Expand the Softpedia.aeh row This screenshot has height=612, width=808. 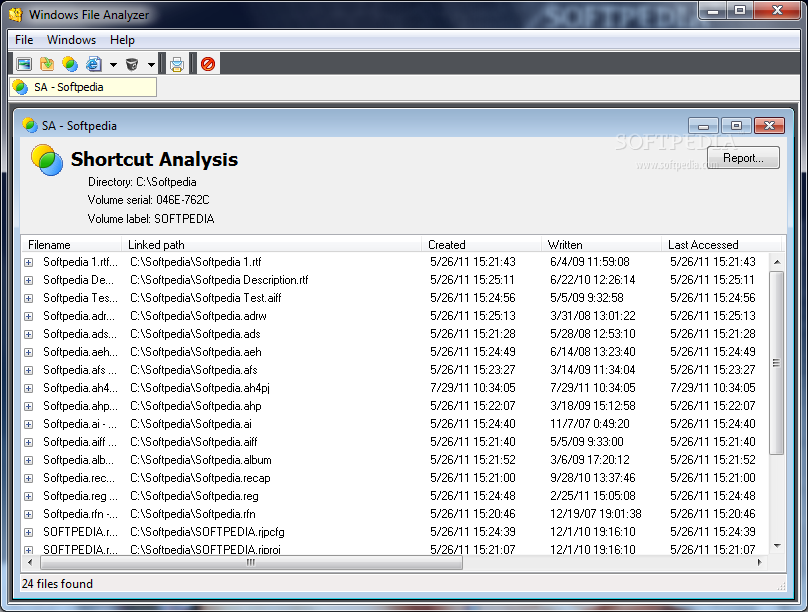pos(29,352)
